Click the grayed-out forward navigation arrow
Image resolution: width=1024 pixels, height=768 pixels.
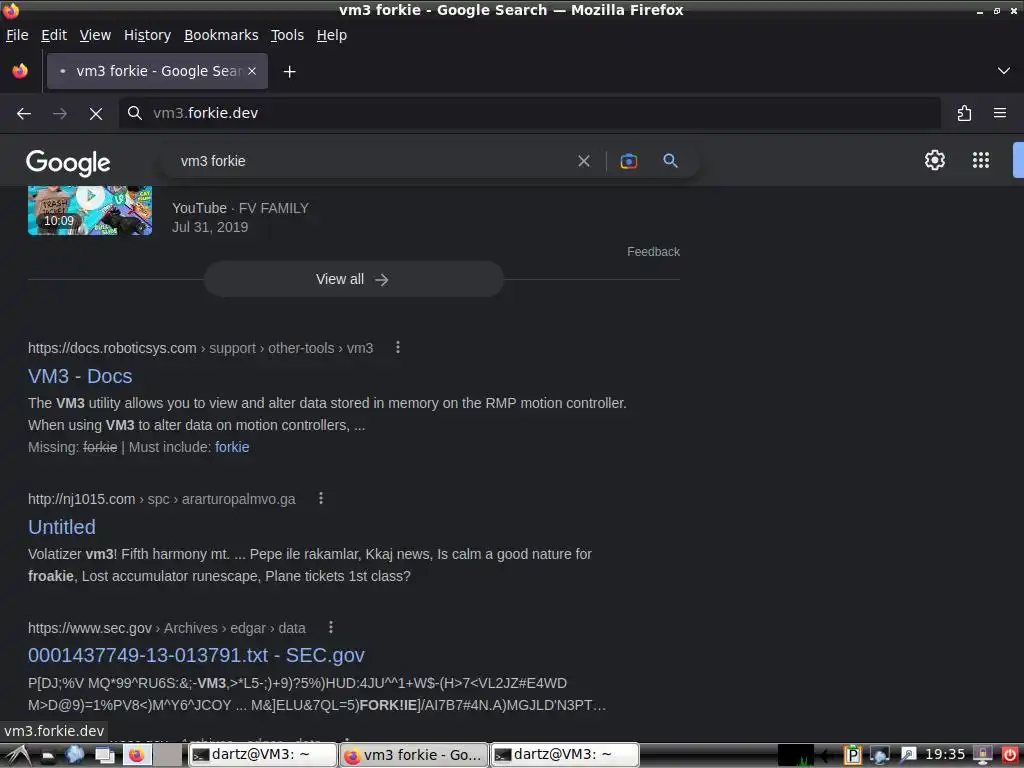click(x=60, y=114)
